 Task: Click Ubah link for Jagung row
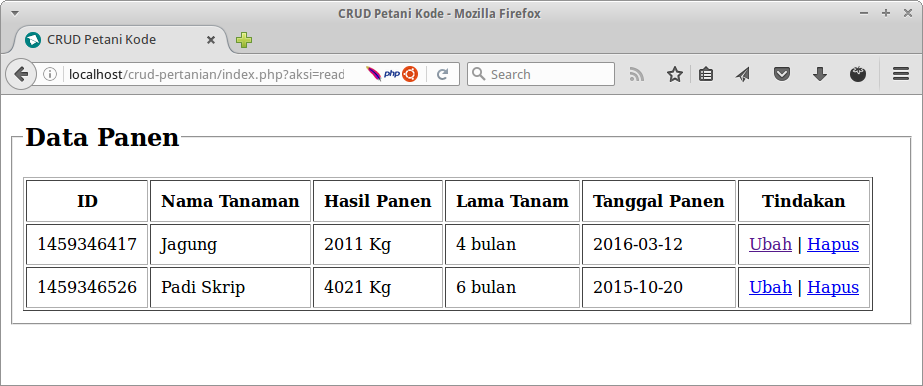point(770,244)
